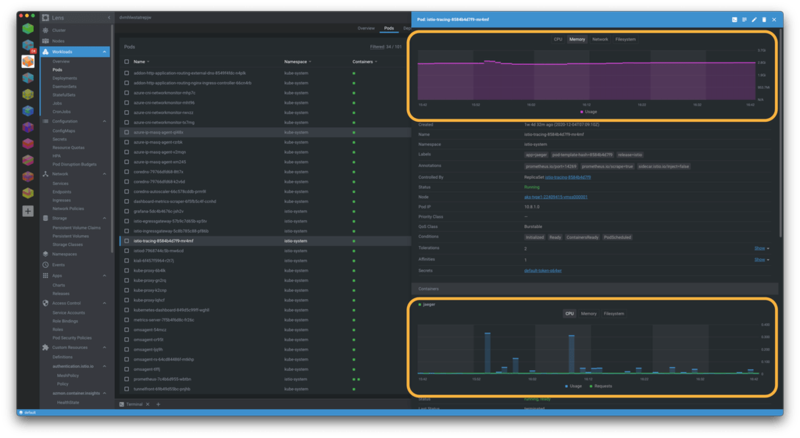Click the Access Control shield icon

point(45,303)
